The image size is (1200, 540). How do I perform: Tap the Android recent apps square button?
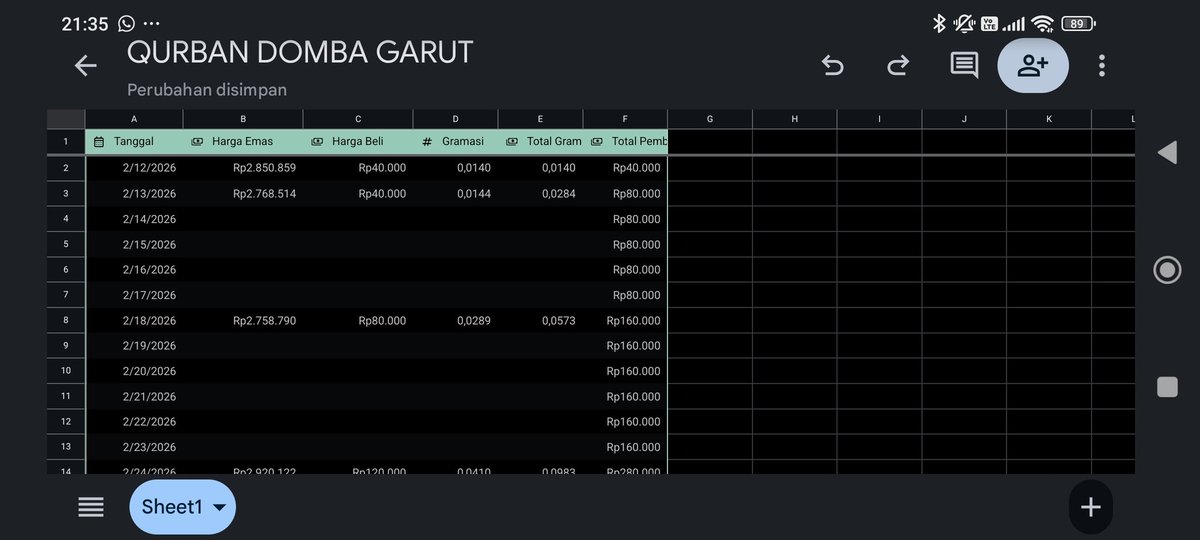pyautogui.click(x=1167, y=387)
